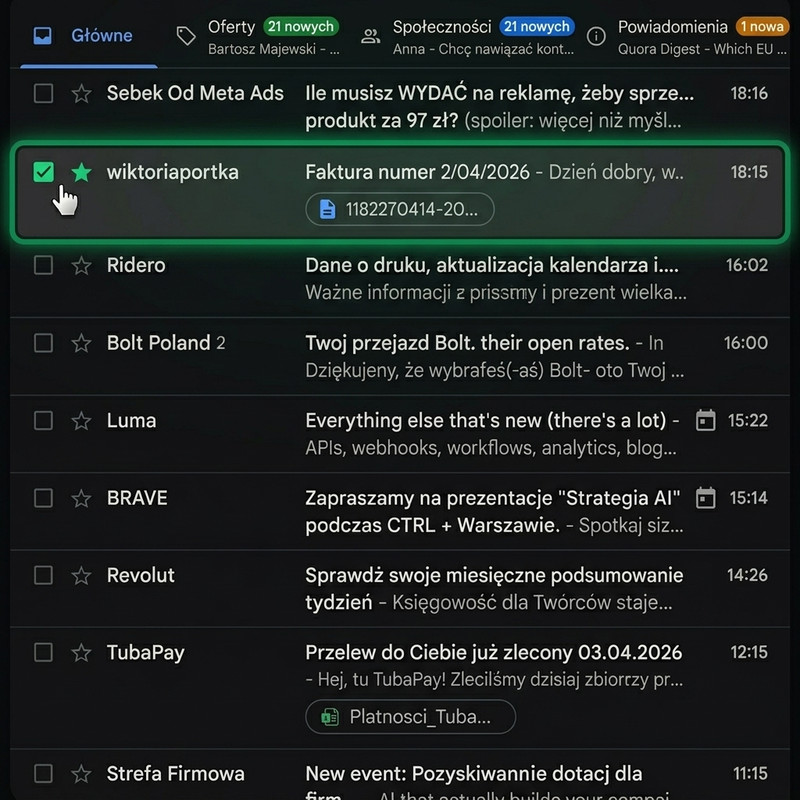
Task: Select the TubaPay email checkbox
Action: [x=43, y=653]
